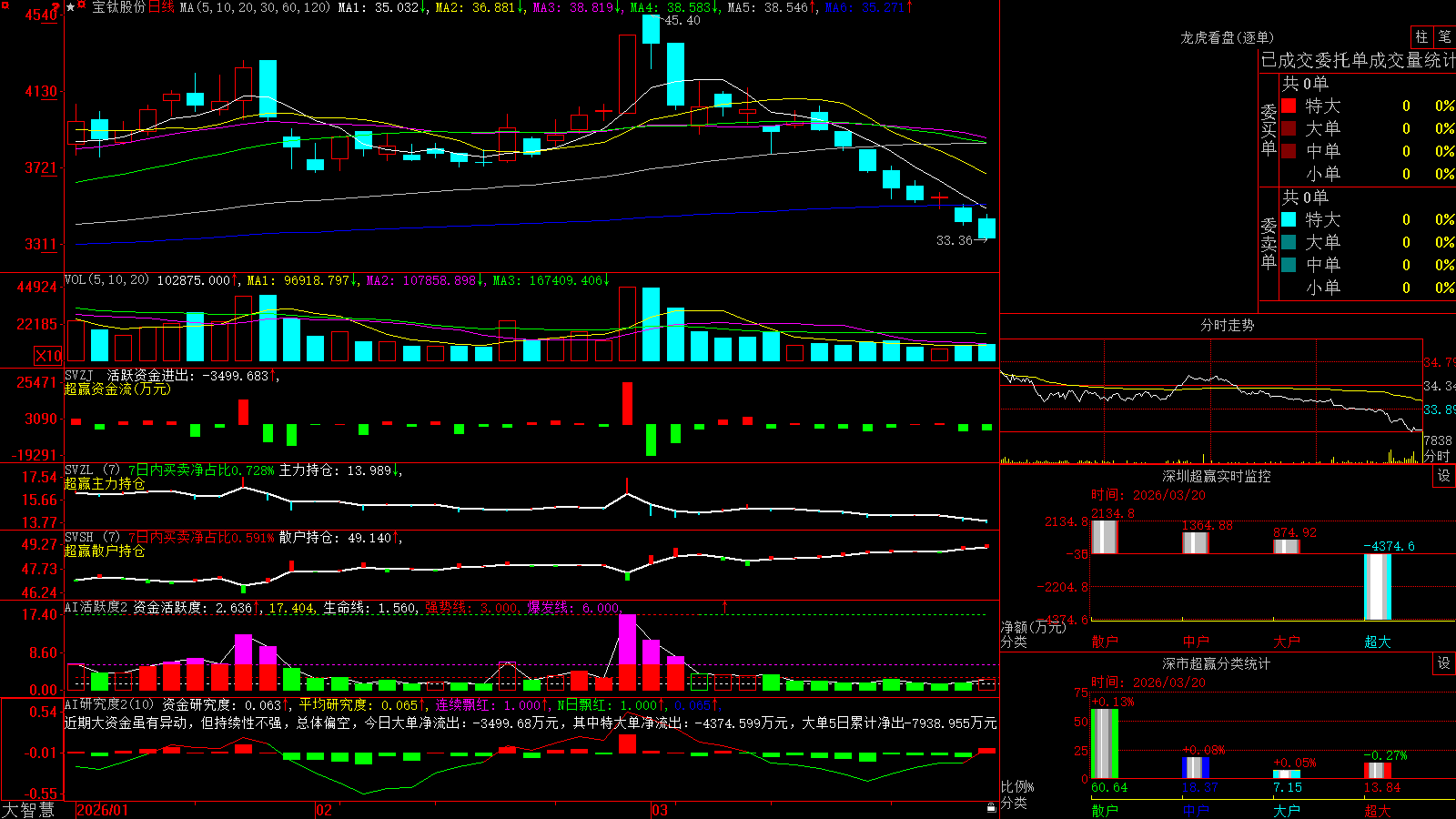
Task: Select the 03 month timeline label
Action: coord(660,810)
